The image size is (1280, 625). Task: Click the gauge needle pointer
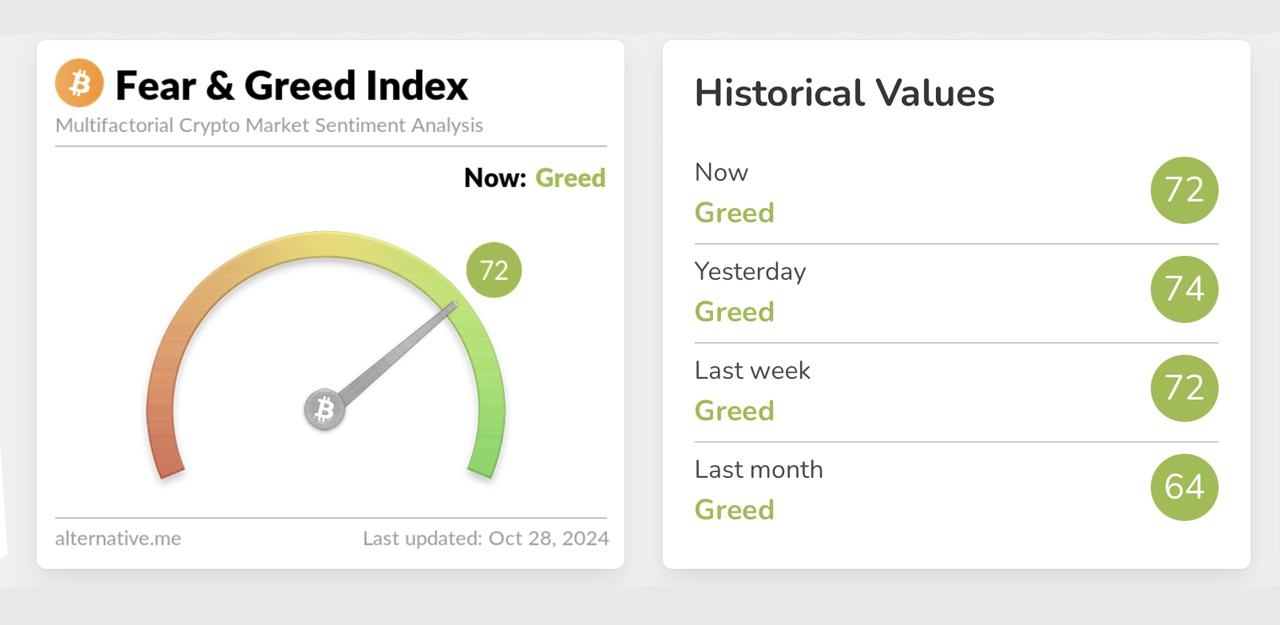click(400, 350)
